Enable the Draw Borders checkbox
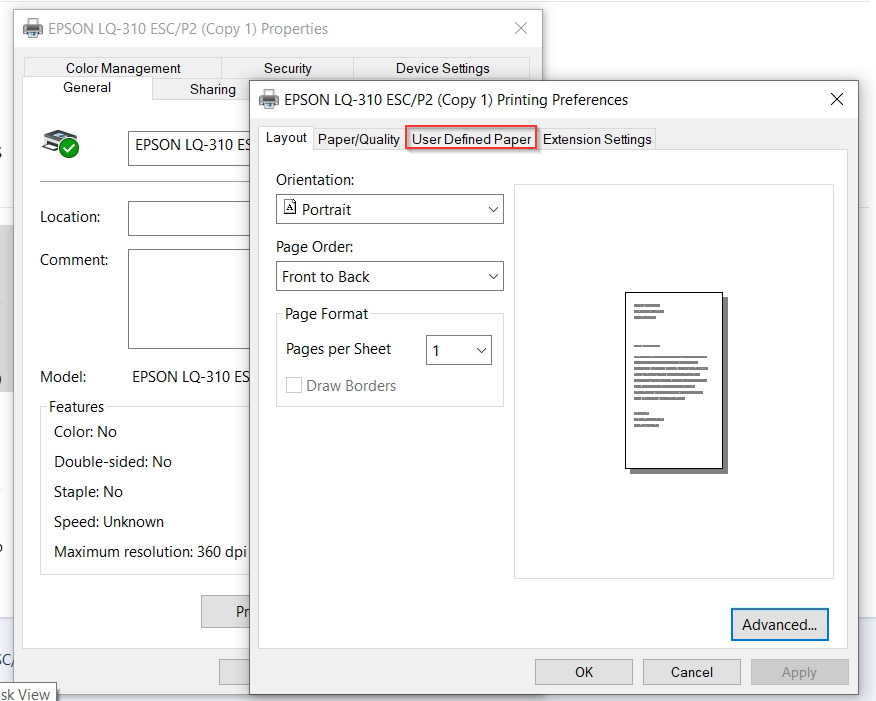The image size is (876, 701). pyautogui.click(x=294, y=385)
